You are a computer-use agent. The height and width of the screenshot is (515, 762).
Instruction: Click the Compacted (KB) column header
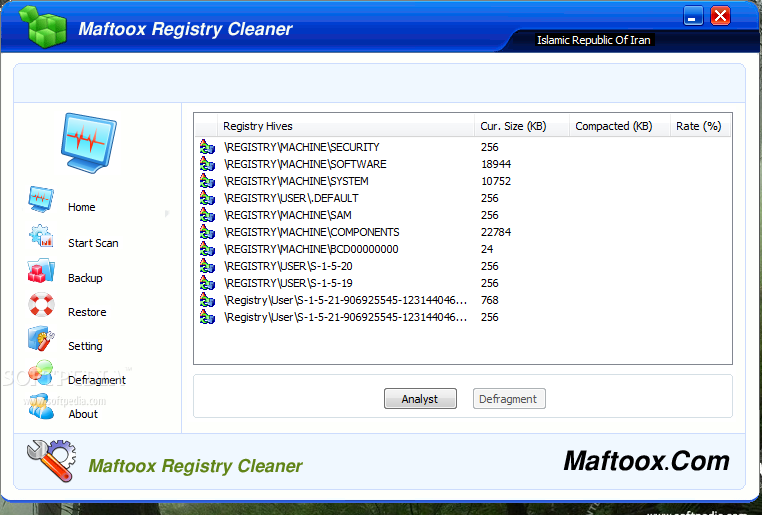coord(620,126)
